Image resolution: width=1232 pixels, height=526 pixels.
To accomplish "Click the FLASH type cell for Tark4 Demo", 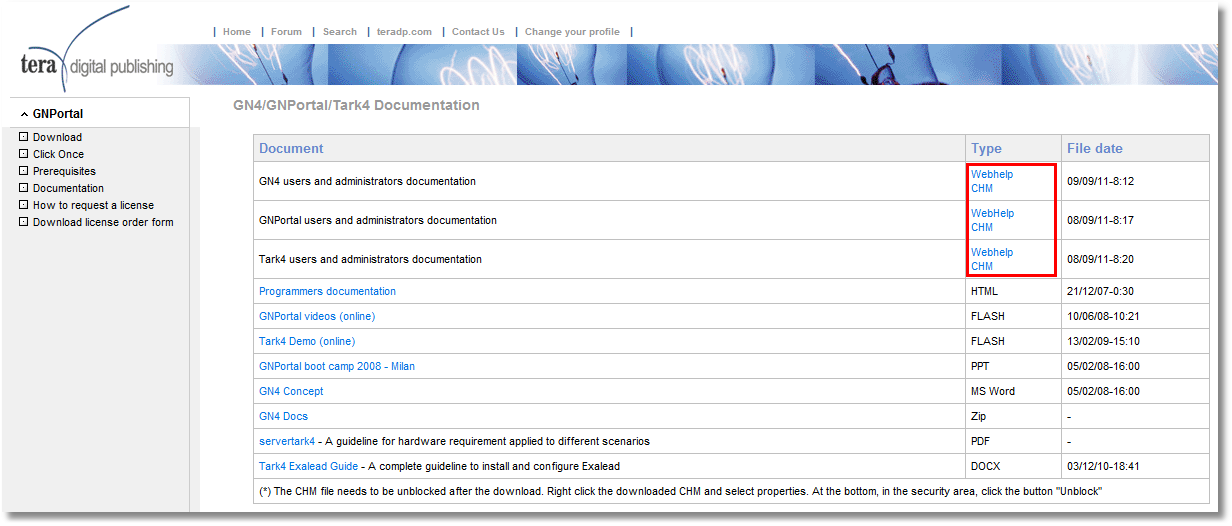I will 988,341.
